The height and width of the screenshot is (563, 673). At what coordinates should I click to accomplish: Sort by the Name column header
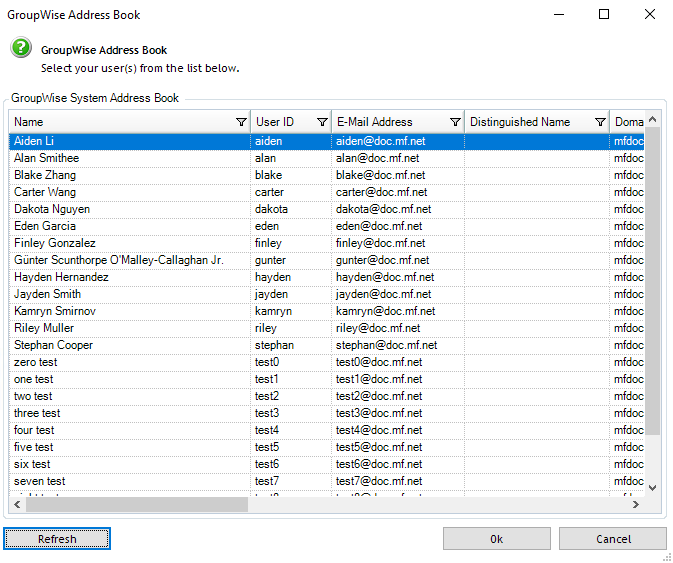(120, 122)
